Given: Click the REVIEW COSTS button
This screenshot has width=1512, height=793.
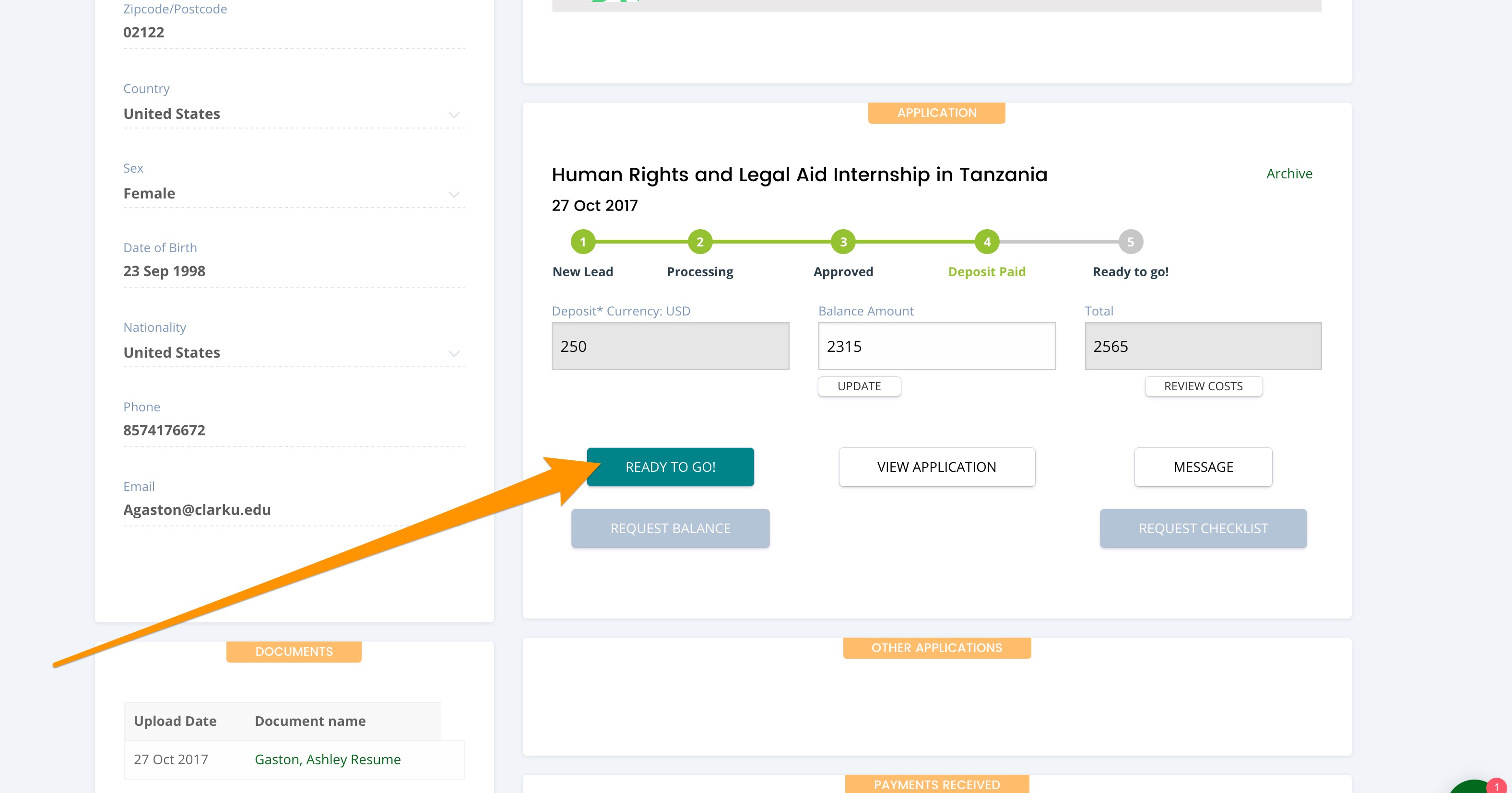Looking at the screenshot, I should pyautogui.click(x=1203, y=386).
